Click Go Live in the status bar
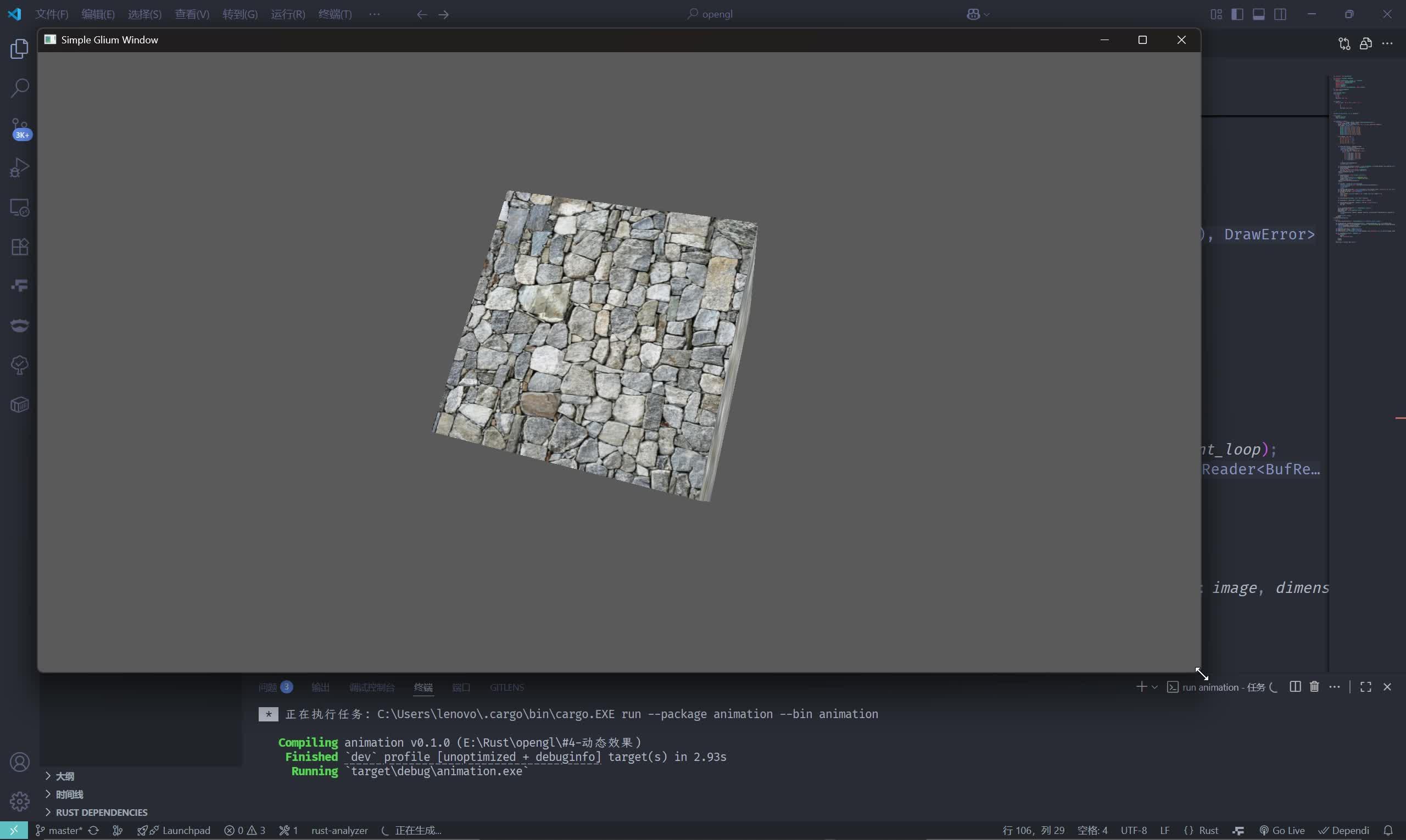The height and width of the screenshot is (840, 1406). click(1282, 830)
